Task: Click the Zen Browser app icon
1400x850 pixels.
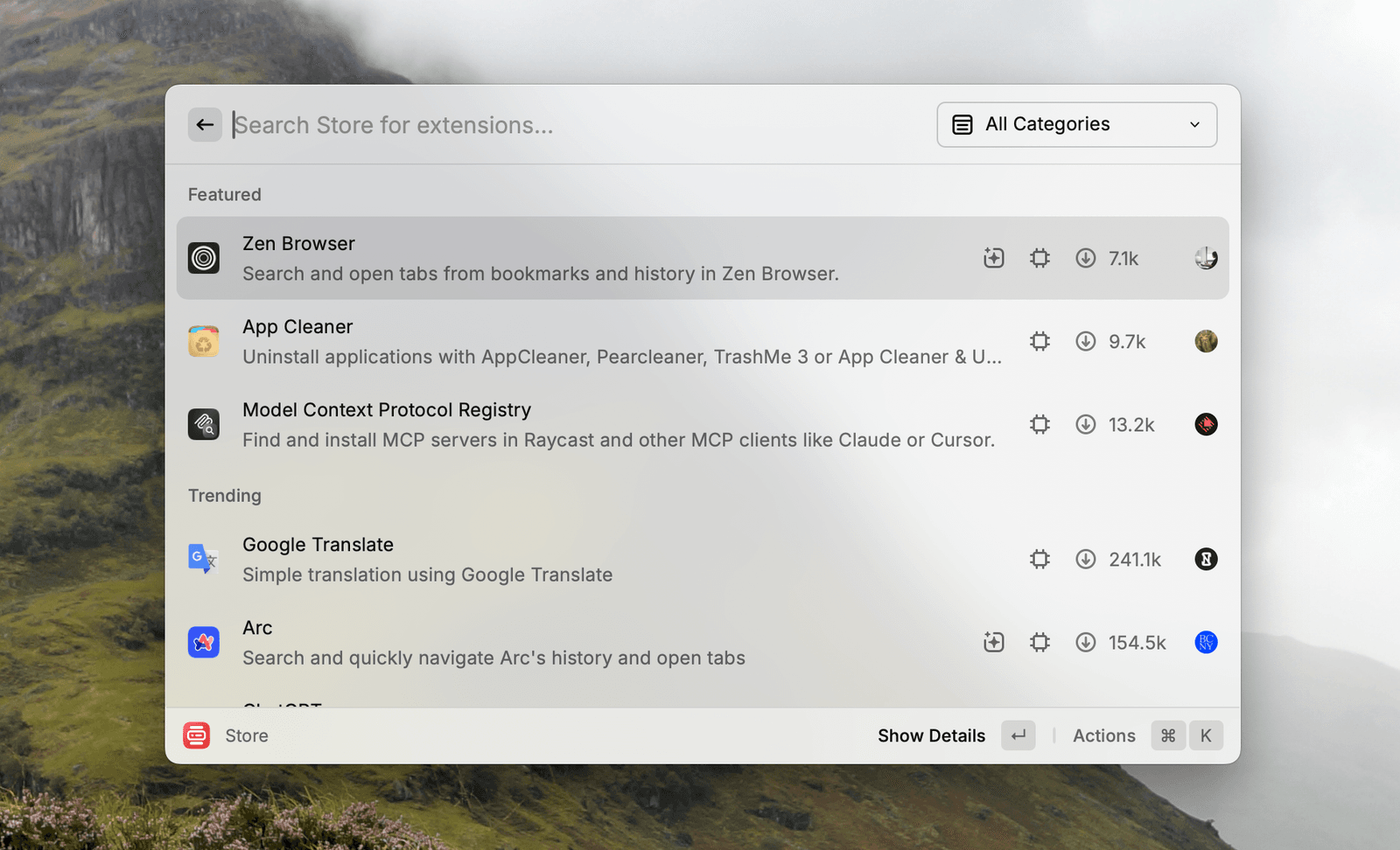Action: tap(204, 258)
